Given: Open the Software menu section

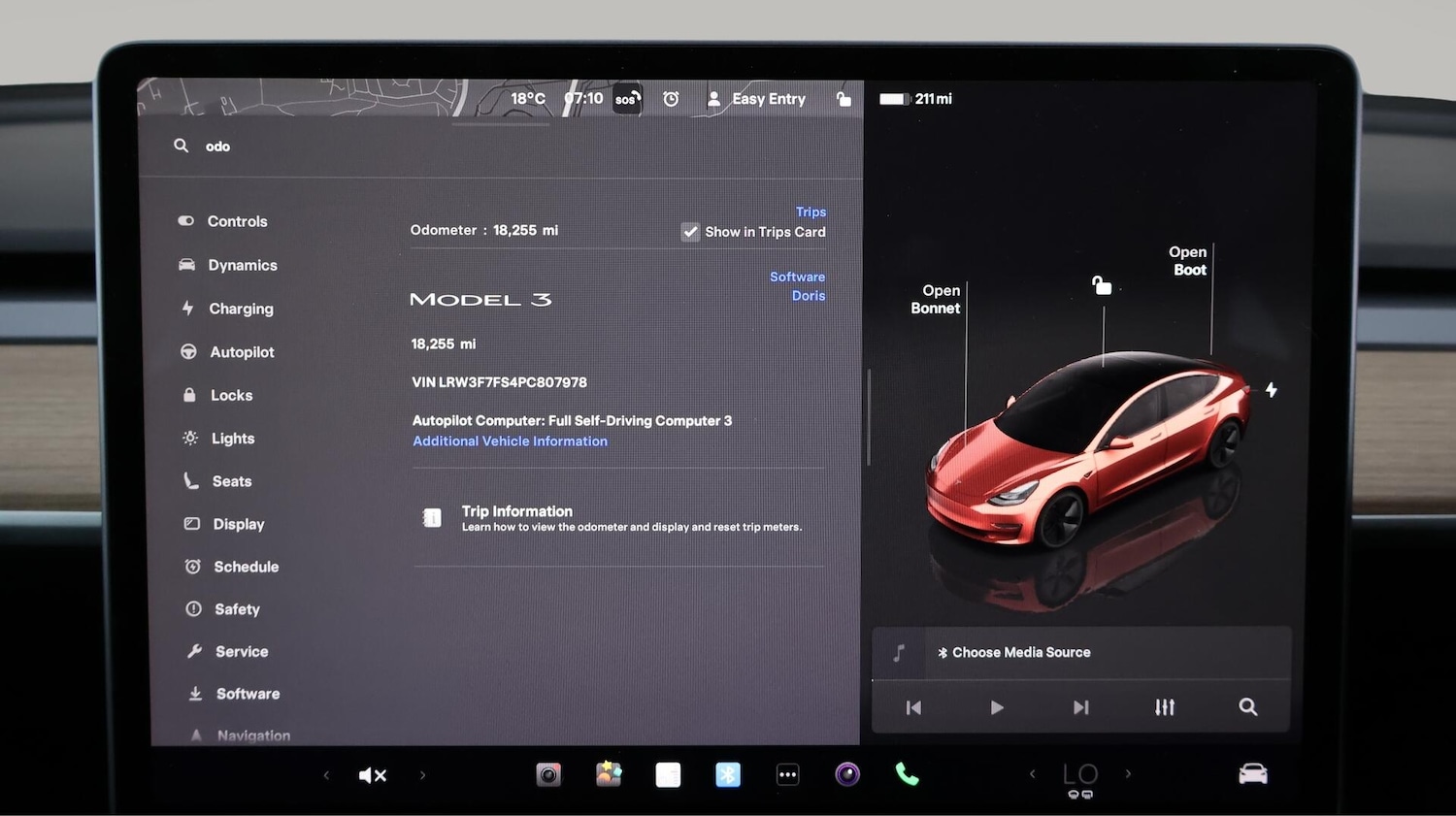Looking at the screenshot, I should (234, 694).
